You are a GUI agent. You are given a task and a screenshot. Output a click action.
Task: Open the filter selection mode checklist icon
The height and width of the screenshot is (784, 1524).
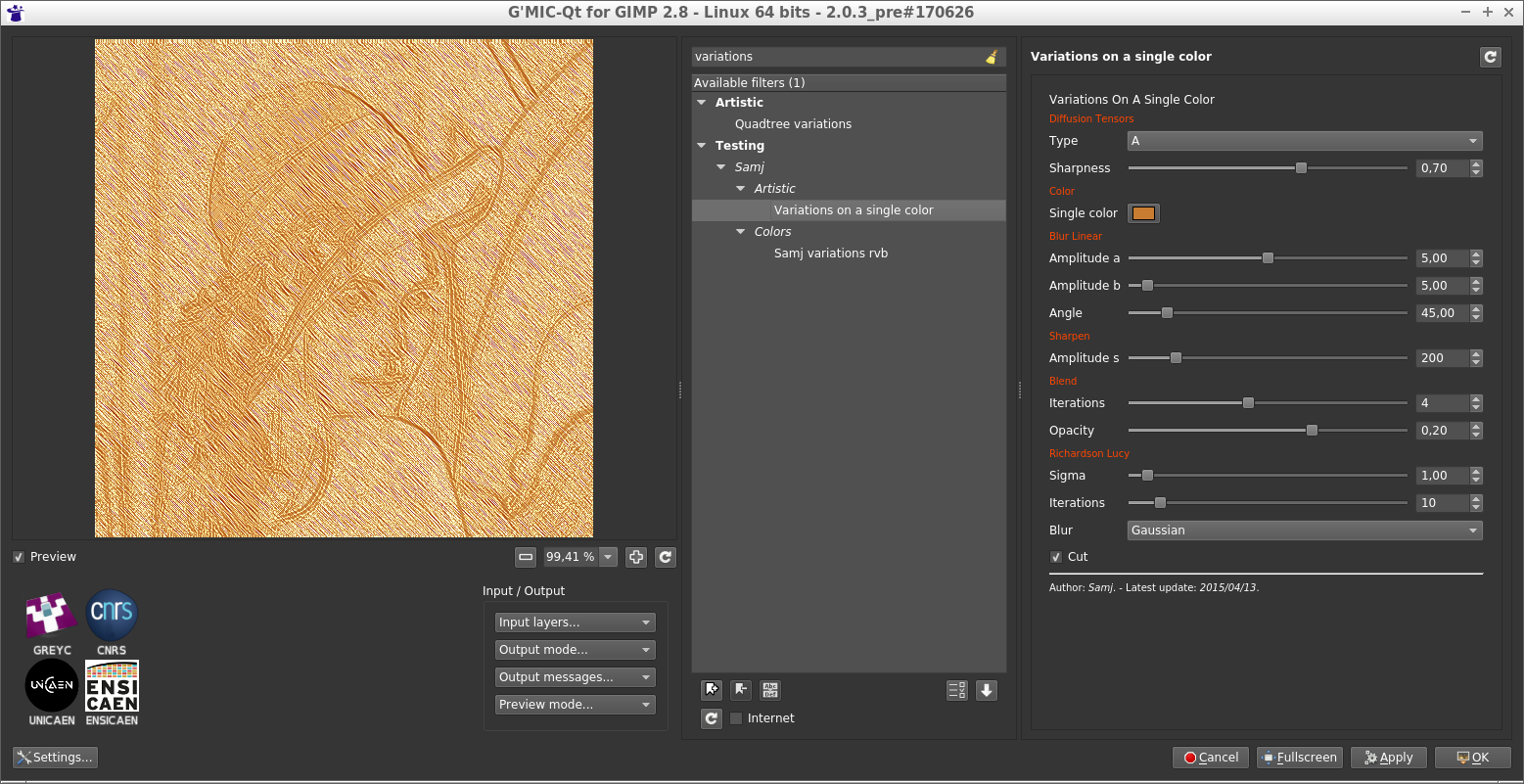pyautogui.click(x=957, y=690)
